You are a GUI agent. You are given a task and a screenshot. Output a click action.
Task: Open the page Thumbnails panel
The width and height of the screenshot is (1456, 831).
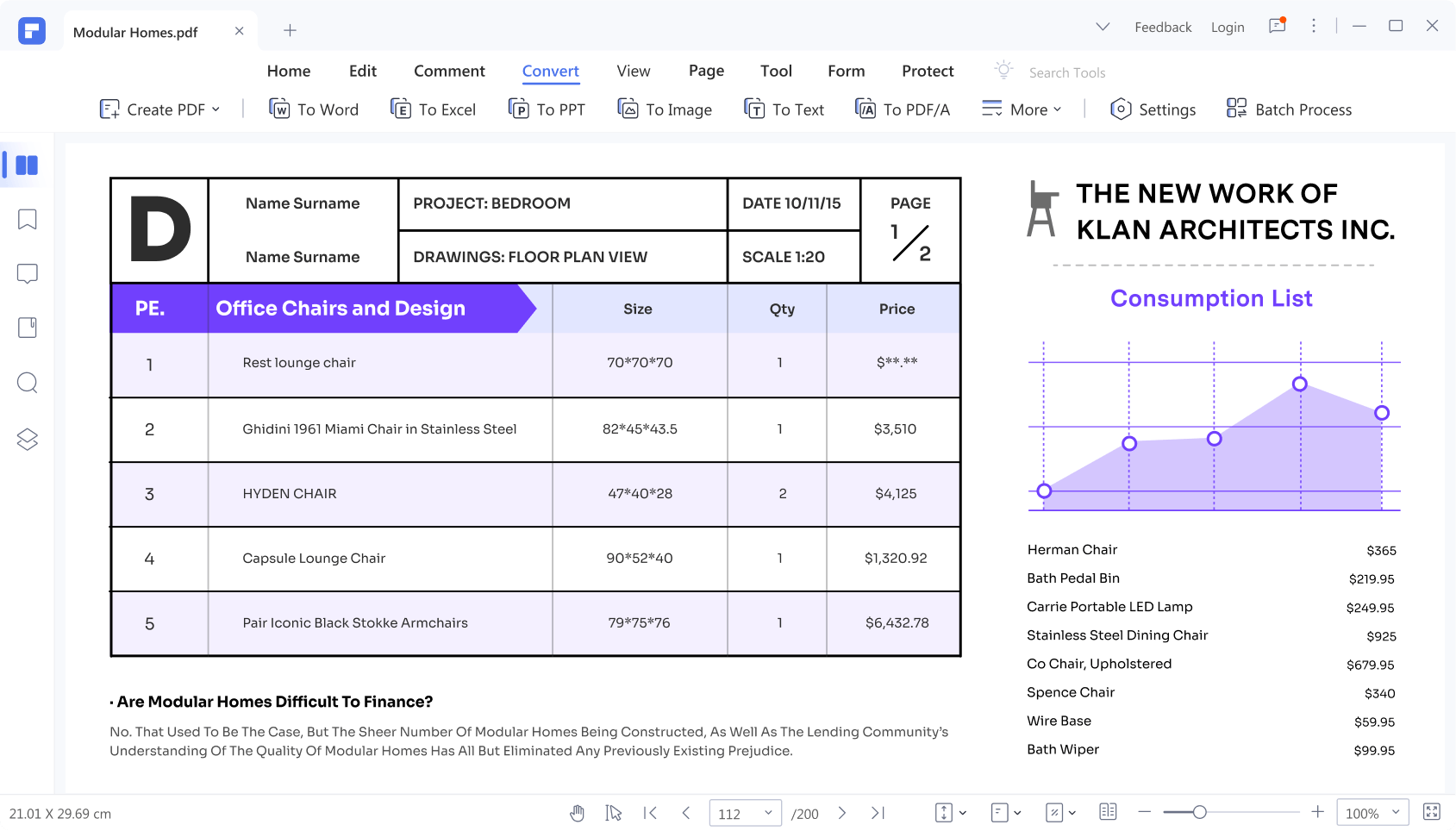coord(27,165)
